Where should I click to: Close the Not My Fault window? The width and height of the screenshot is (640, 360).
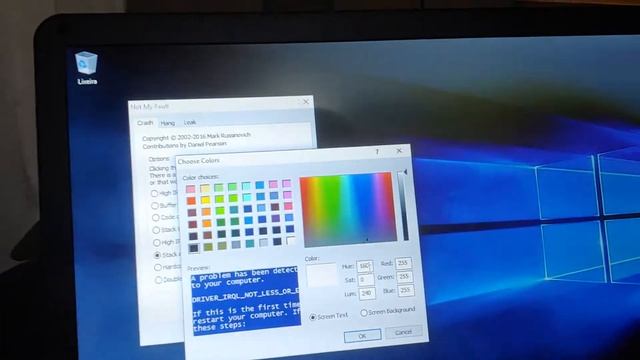point(306,102)
